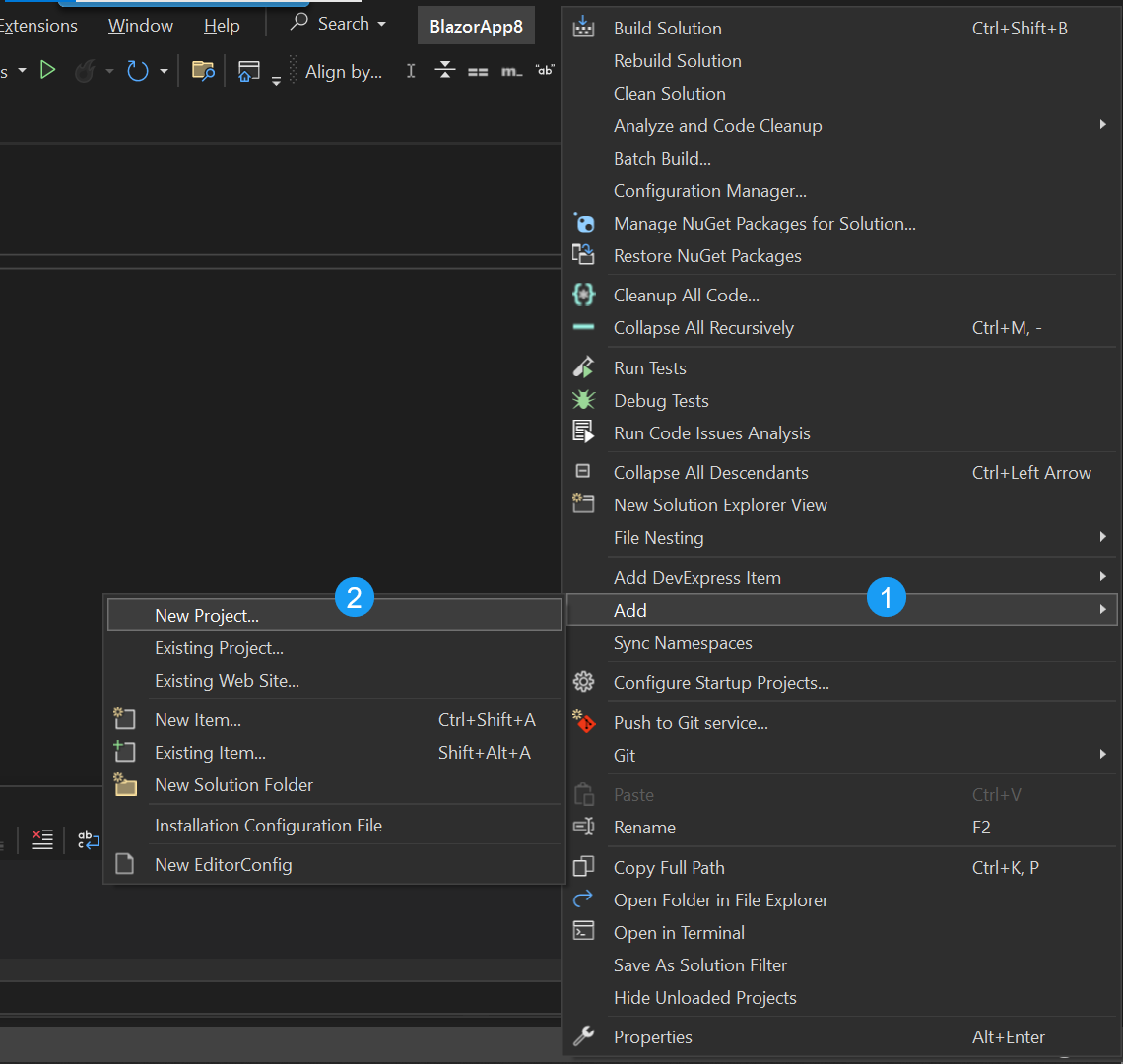Open Properties from the context menu
The width and height of the screenshot is (1123, 1064).
click(841, 1037)
